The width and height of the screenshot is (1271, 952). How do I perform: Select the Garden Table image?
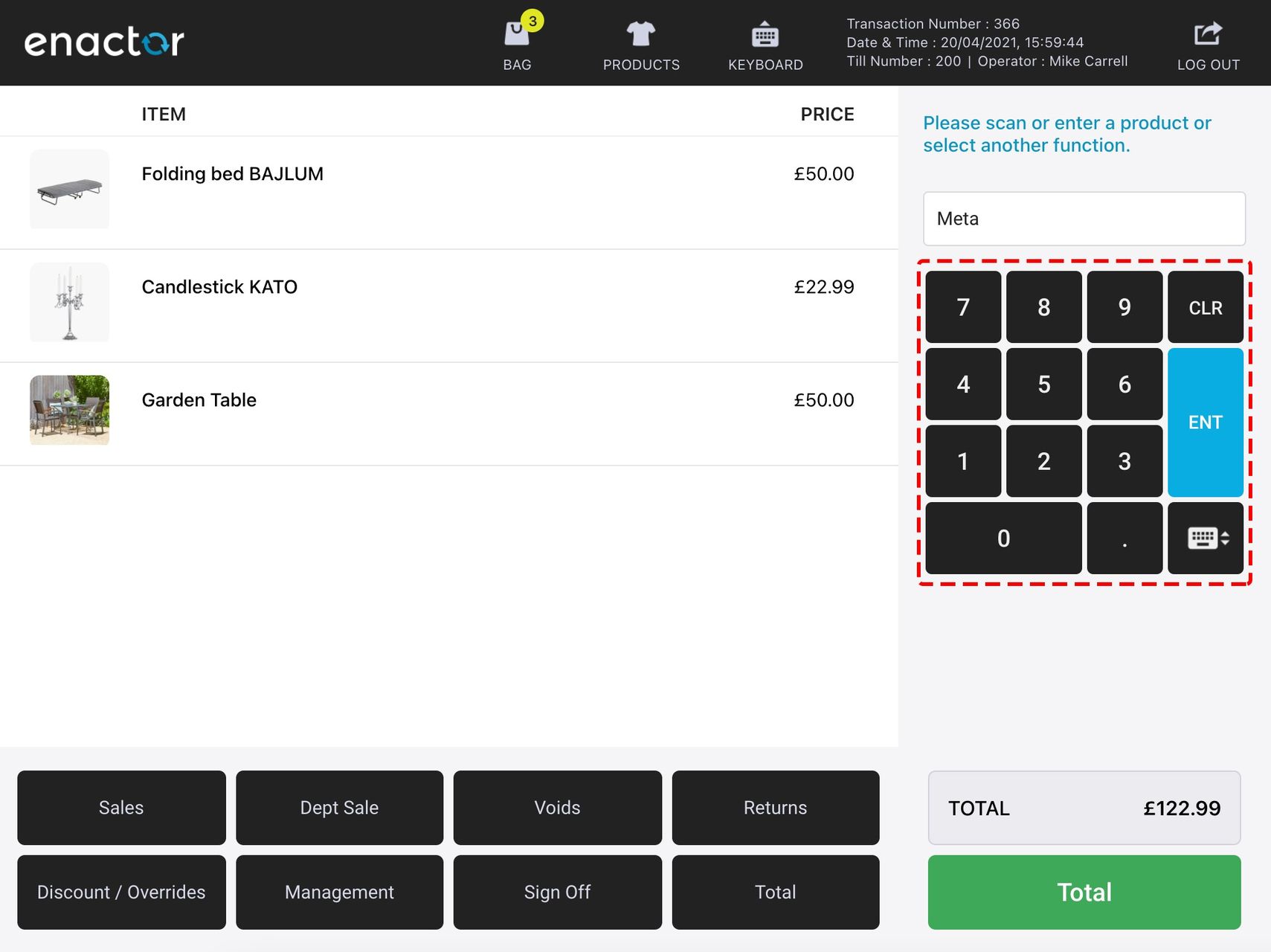click(69, 410)
